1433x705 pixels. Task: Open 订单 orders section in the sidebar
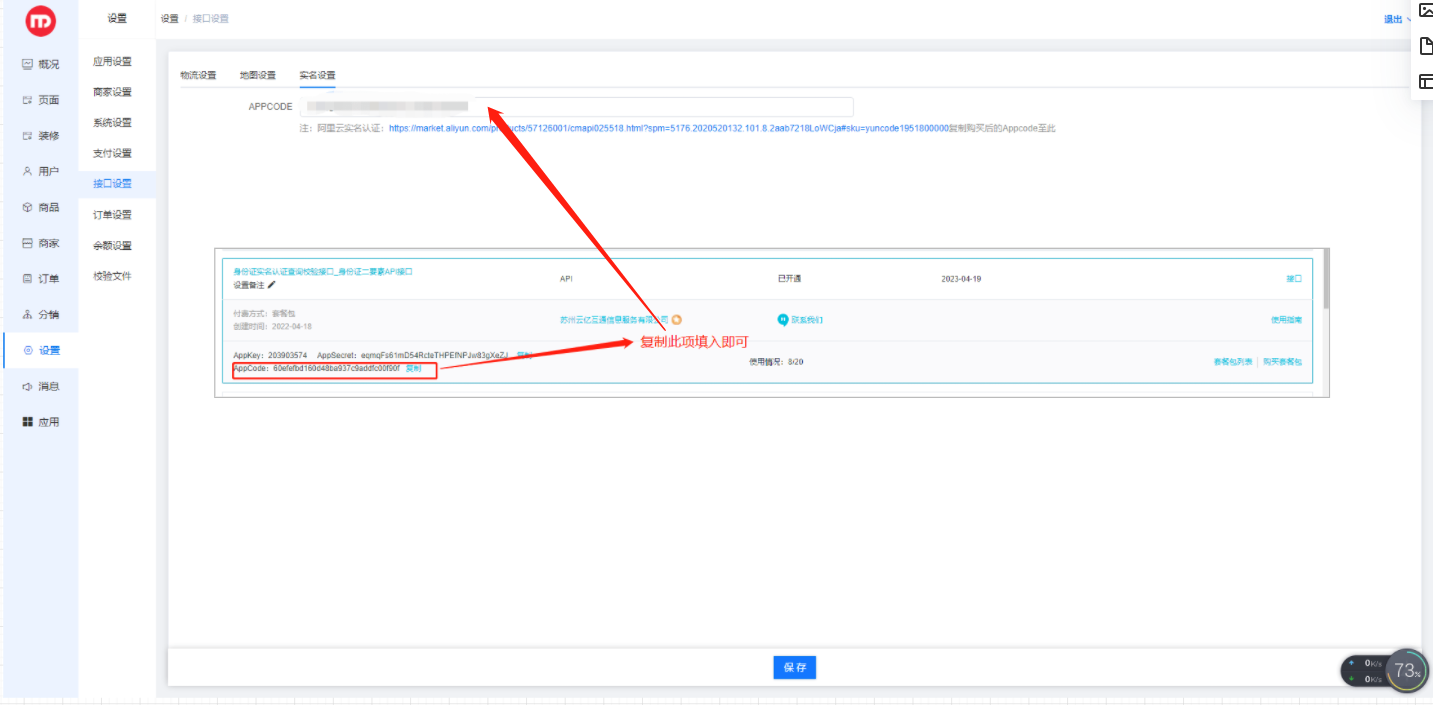click(x=41, y=279)
